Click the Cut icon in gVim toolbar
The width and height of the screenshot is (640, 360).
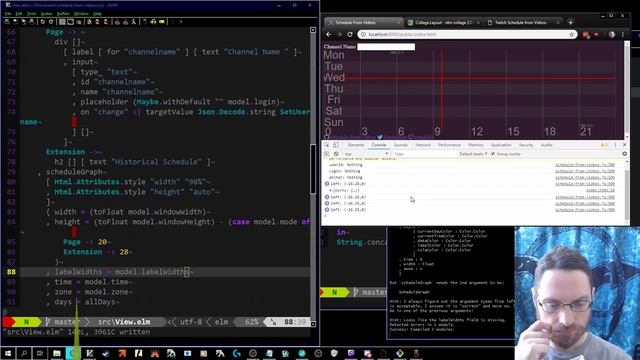pos(62,22)
